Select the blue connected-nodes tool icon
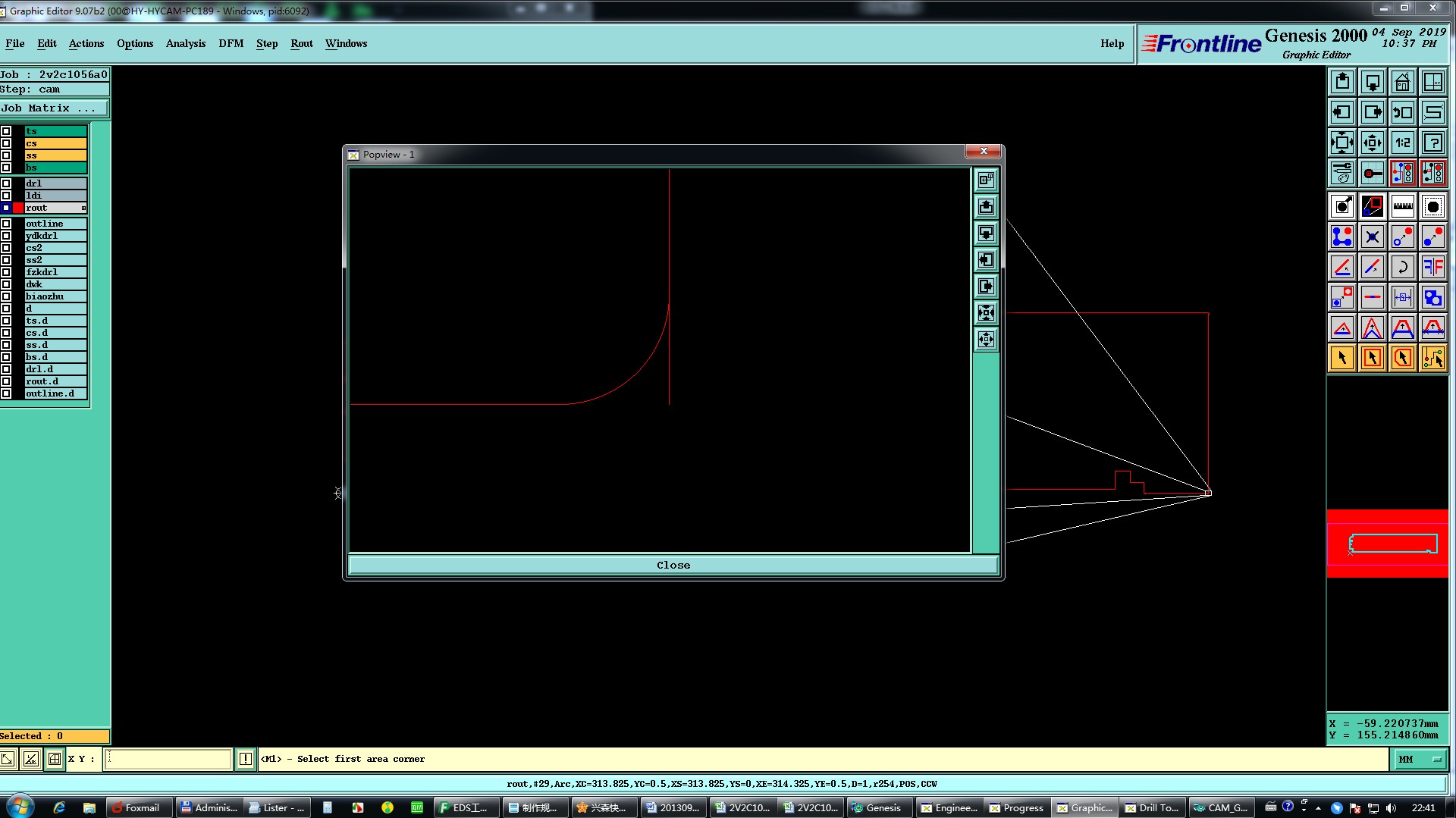This screenshot has height=818, width=1456. tap(1342, 237)
